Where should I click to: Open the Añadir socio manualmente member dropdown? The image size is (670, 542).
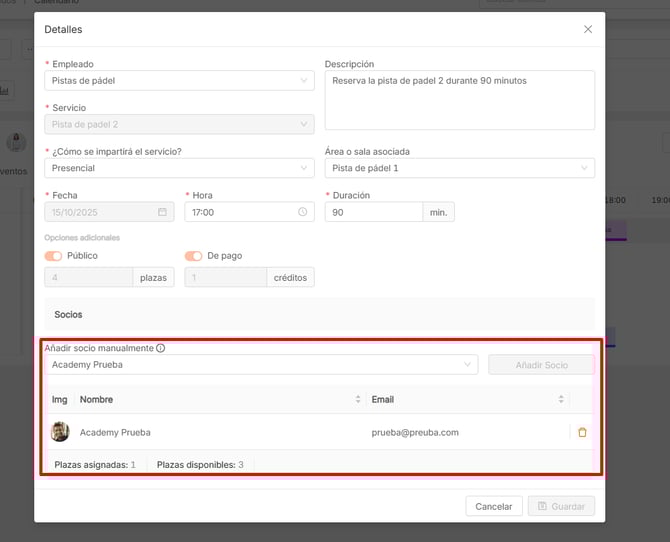click(261, 365)
